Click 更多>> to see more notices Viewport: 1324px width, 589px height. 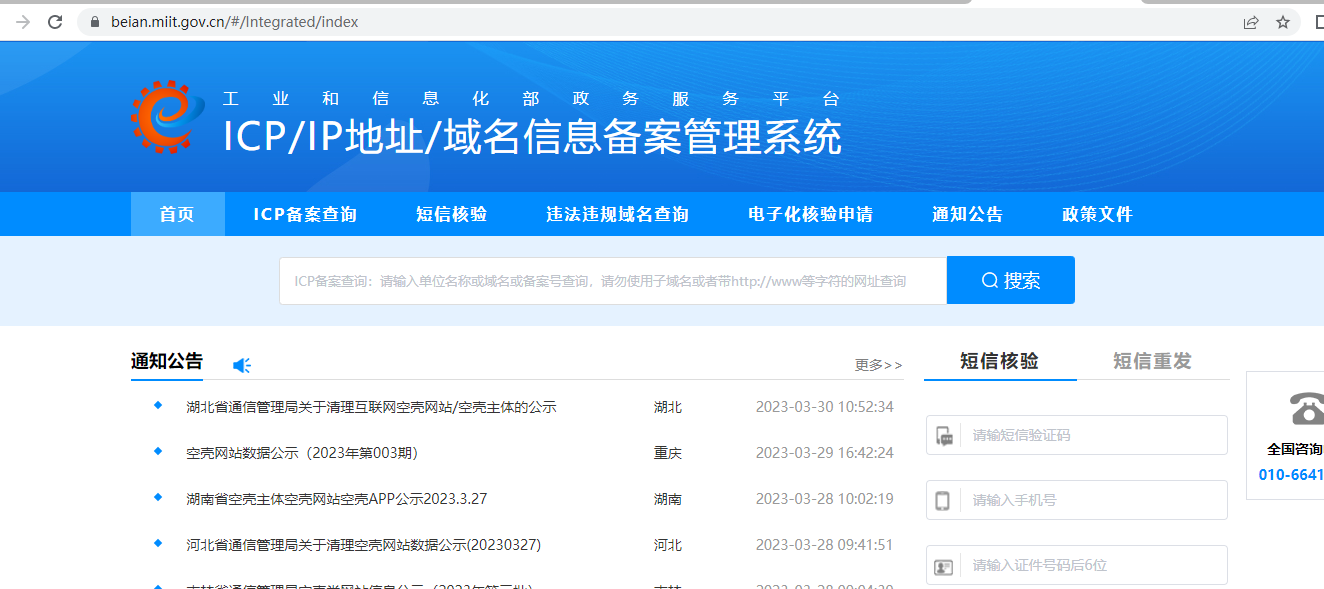[x=878, y=365]
